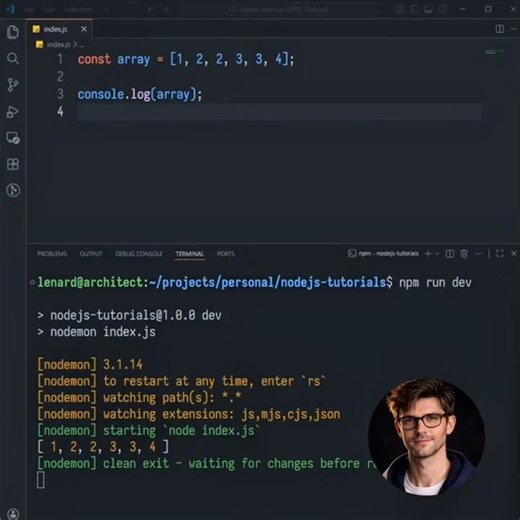The width and height of the screenshot is (520, 520).
Task: Open the Selection menu
Action: coord(78,9)
